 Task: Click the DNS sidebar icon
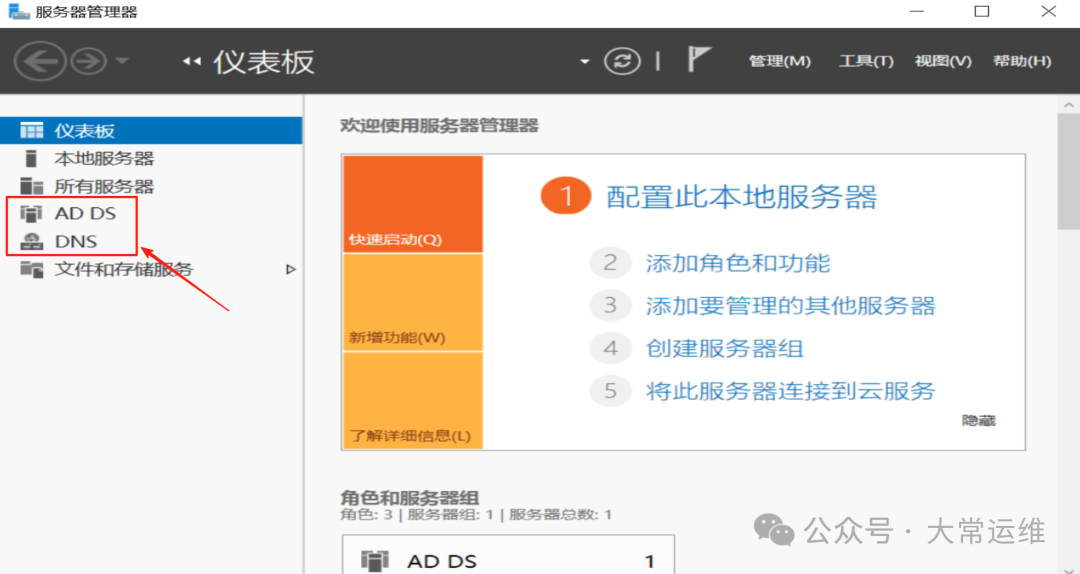[31, 241]
